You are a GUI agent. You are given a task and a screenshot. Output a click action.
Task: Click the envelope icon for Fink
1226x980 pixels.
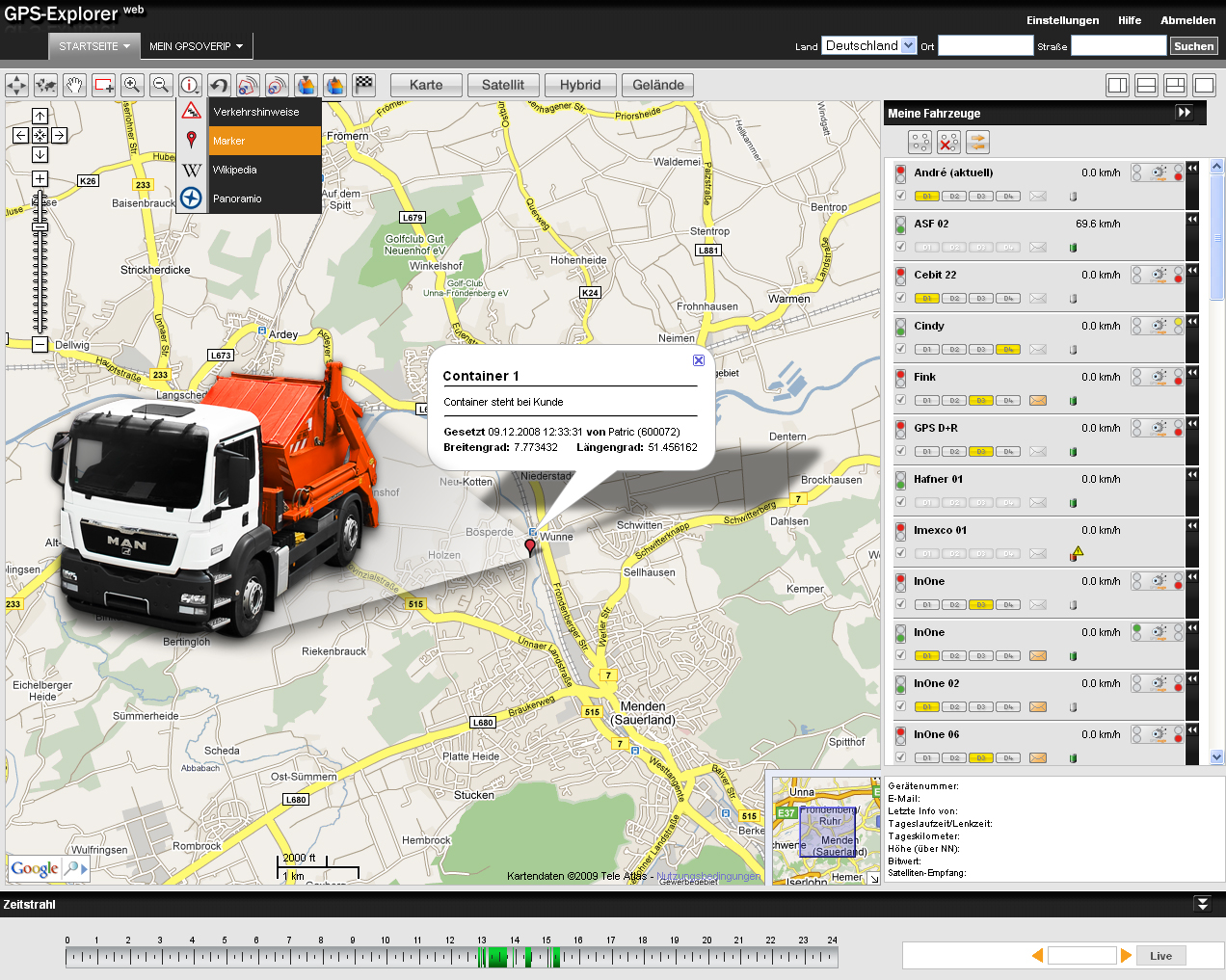pos(1037,401)
